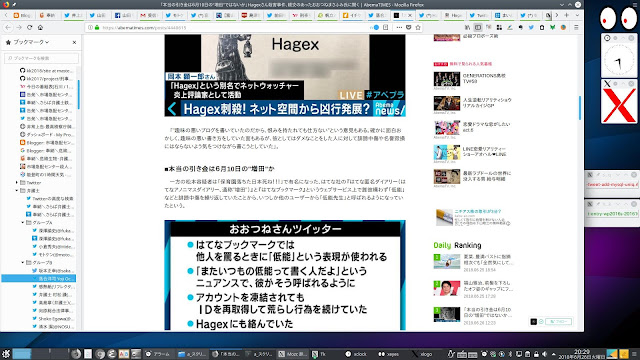Image resolution: width=640 pixels, height=360 pixels.
Task: Open LINE恋愛リアリティーショー recommendation
Action: pos(473,152)
